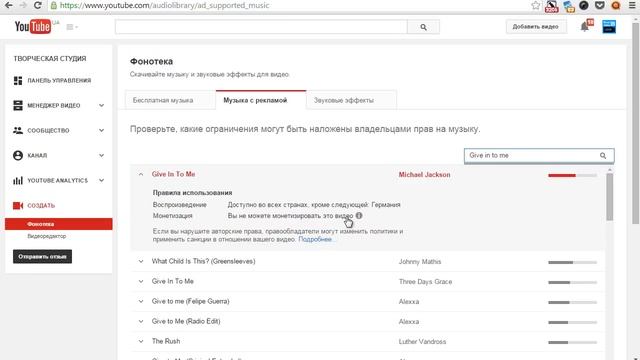
Task: Click the Панель управления sidebar label
Action: [x=59, y=80]
